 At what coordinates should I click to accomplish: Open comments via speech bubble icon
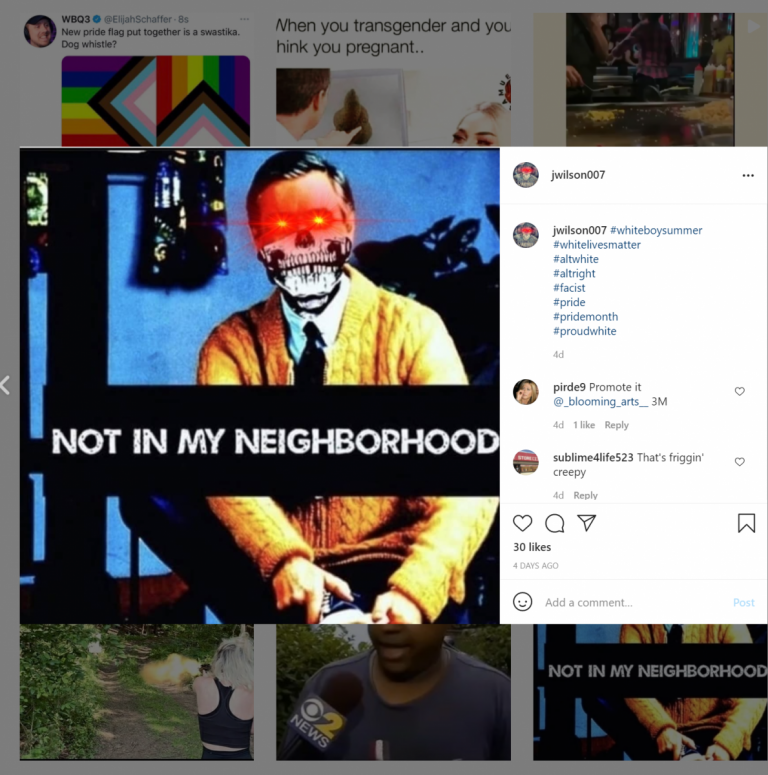(555, 523)
